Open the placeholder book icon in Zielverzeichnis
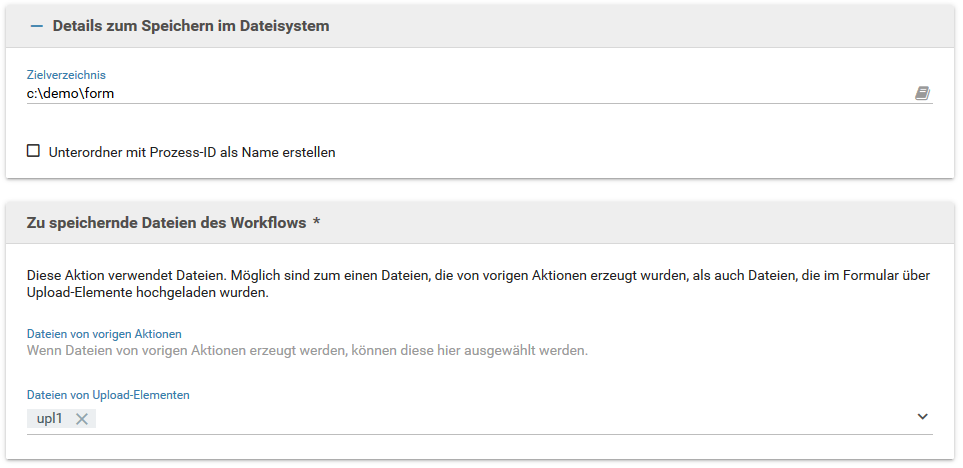Image resolution: width=963 pixels, height=468 pixels. 922,93
